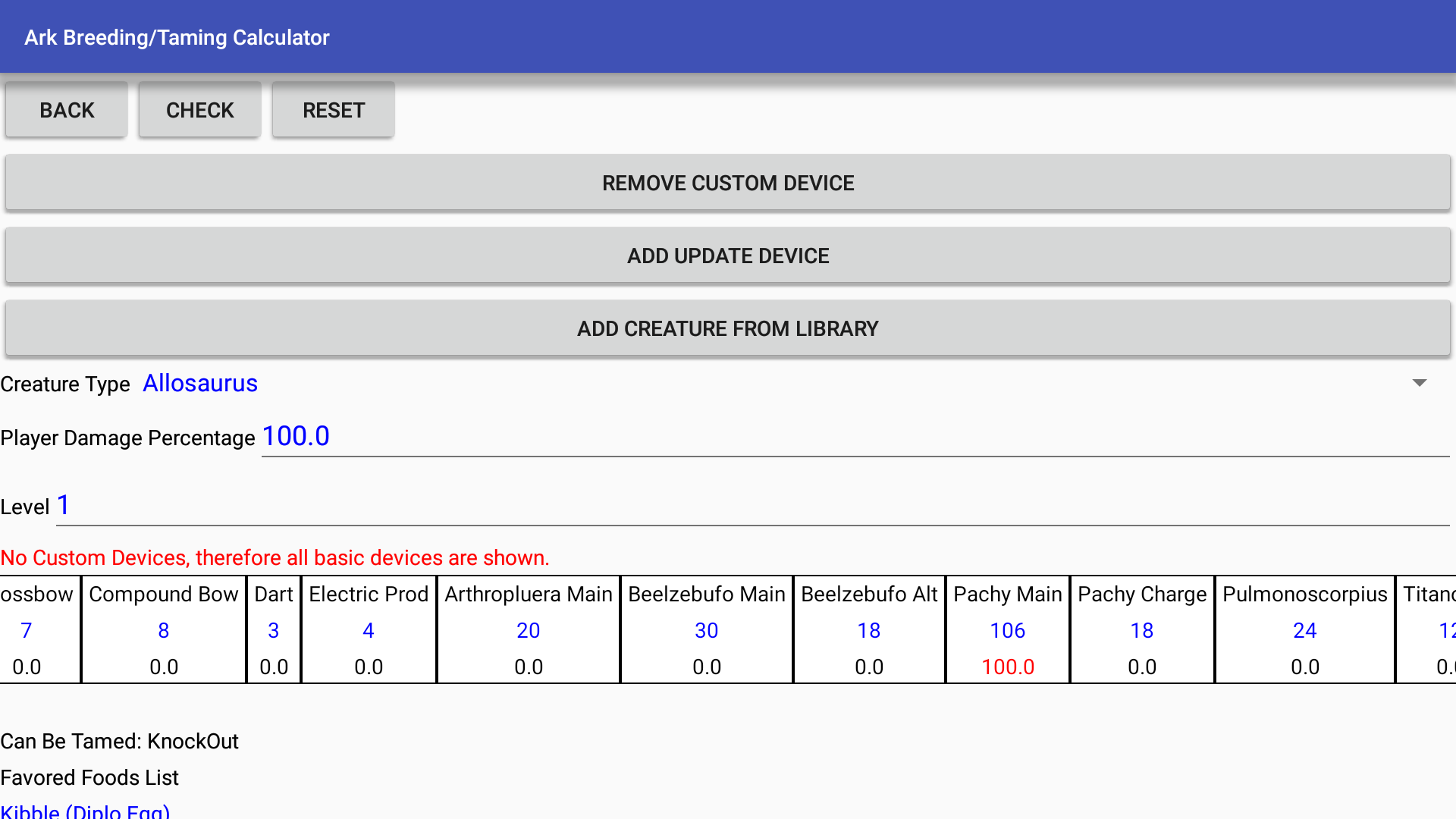Click red 100.0 value under Pachy Main

pos(1008,667)
